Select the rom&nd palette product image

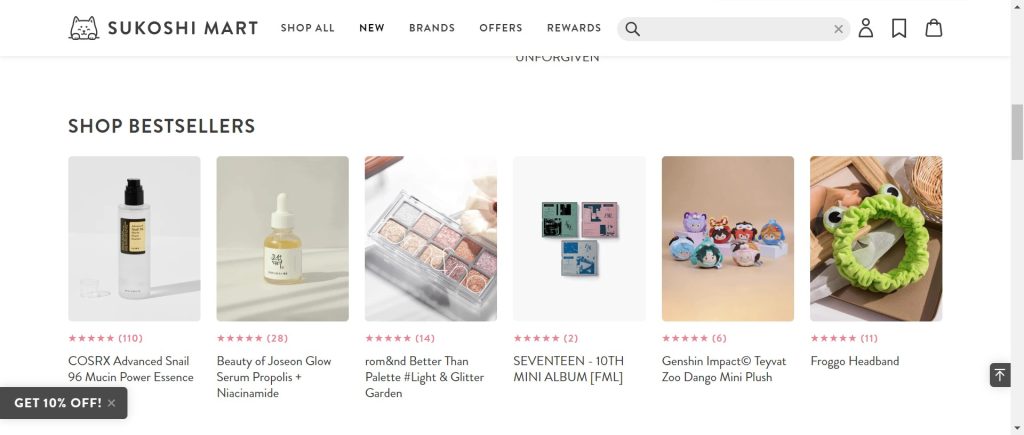[x=431, y=238]
